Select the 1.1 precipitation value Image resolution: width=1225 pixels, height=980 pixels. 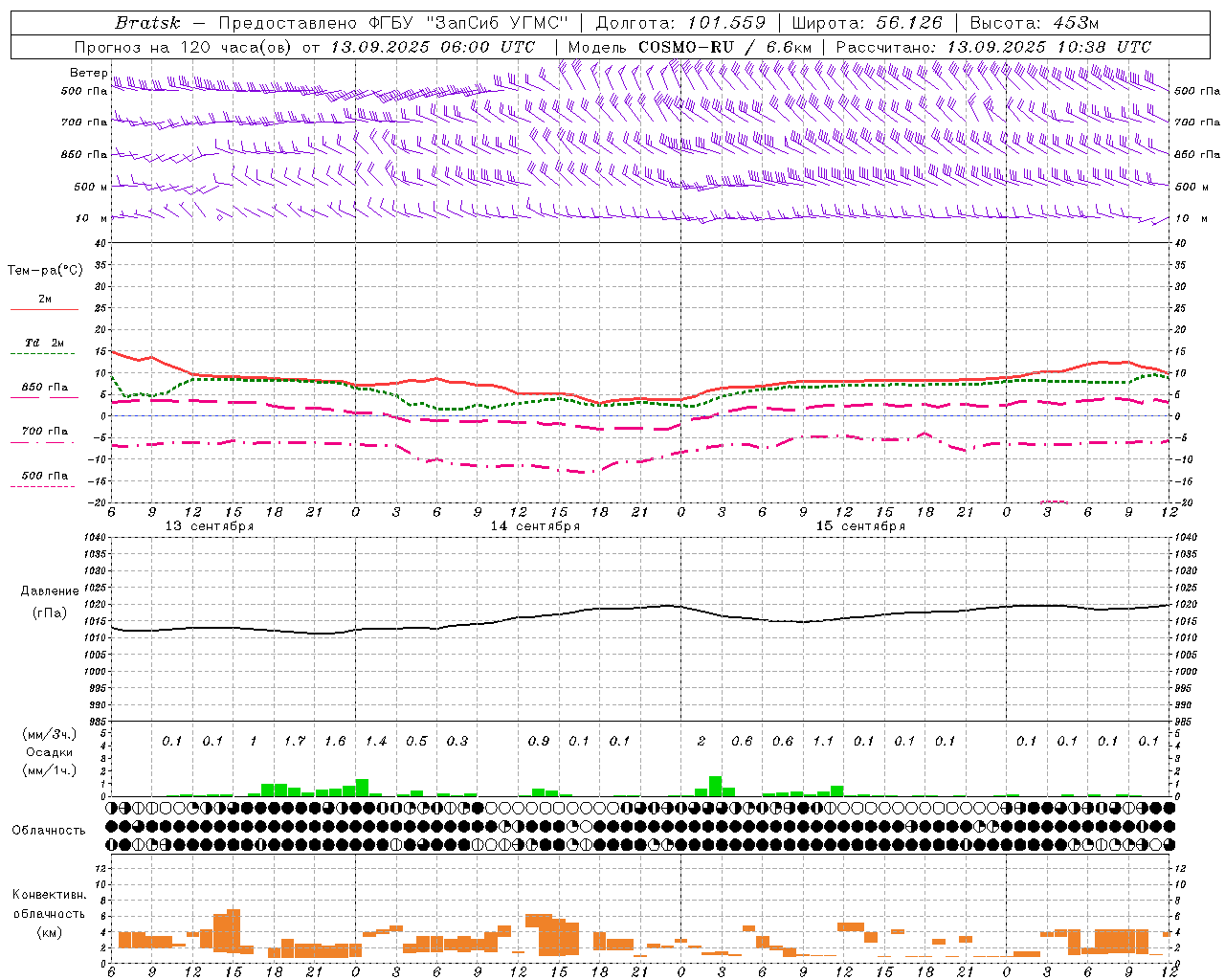[x=823, y=742]
